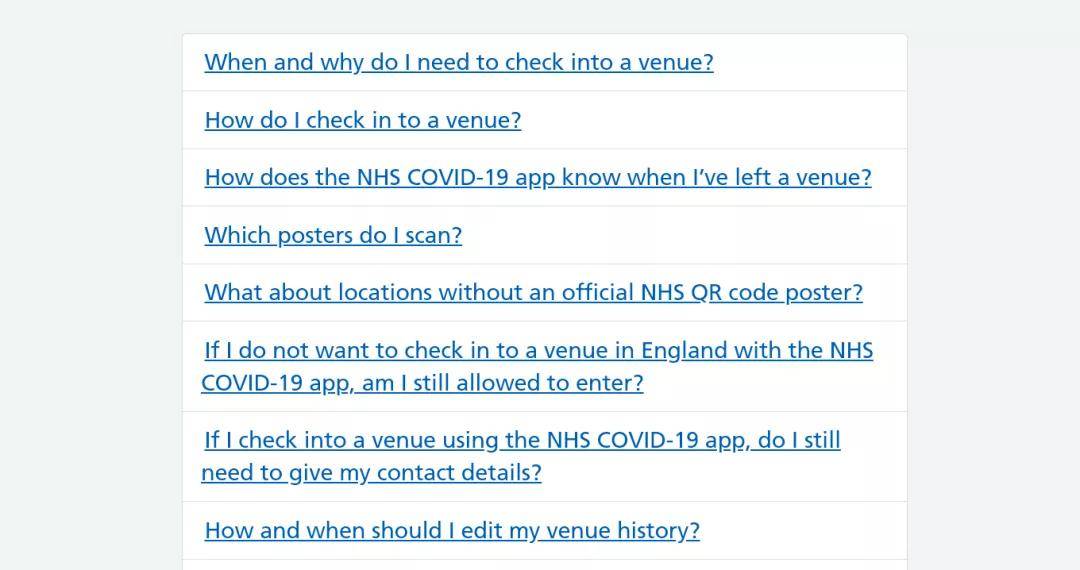
Task: Open 'Which posters do I scan?' link
Action: click(x=333, y=235)
